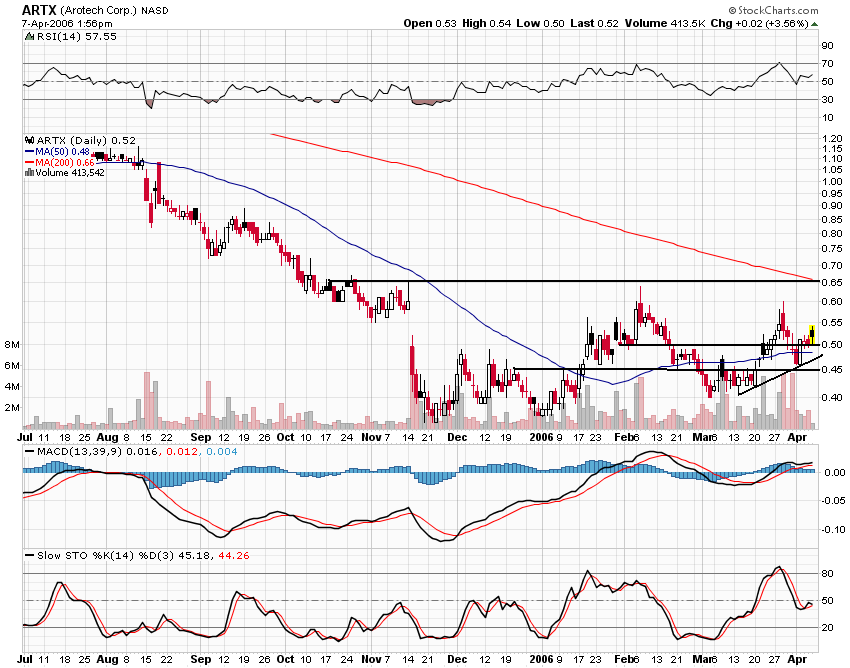Click the -0.10 MACD axis label

click(832, 530)
